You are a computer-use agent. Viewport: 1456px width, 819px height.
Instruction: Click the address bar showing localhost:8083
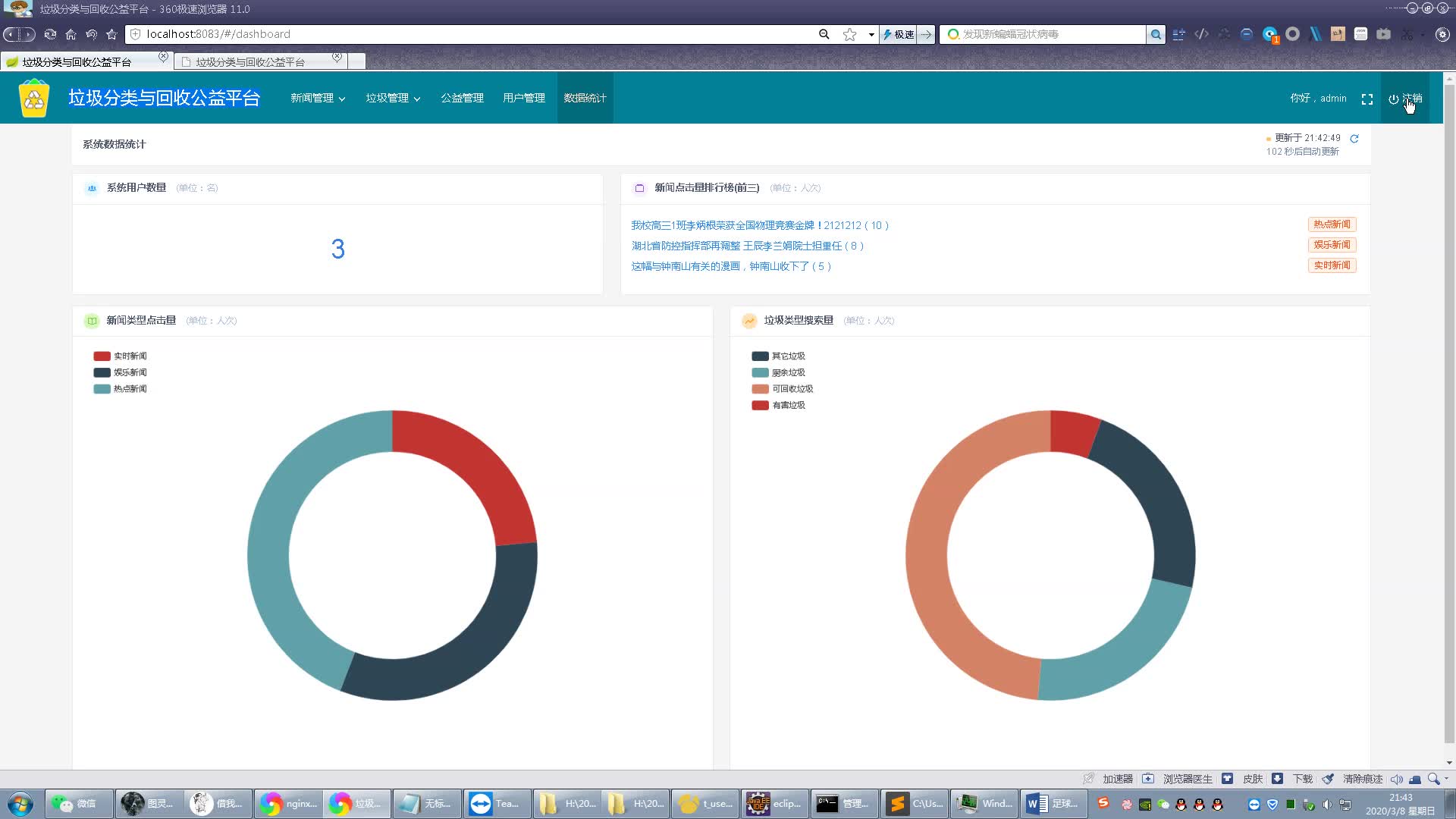pyautogui.click(x=470, y=34)
